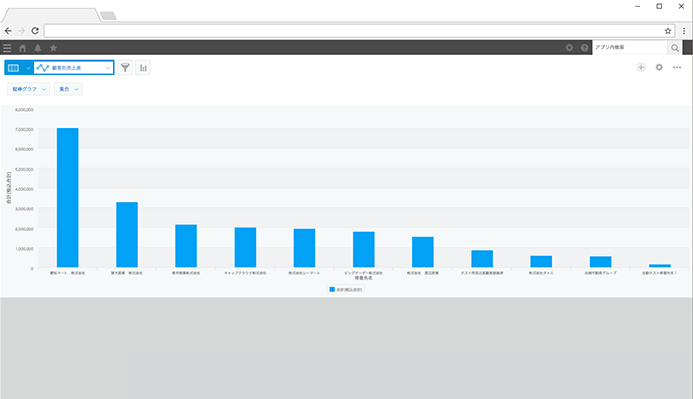Image resolution: width=693 pixels, height=399 pixels.
Task: Open the favorites star in dark header
Action: (53, 48)
